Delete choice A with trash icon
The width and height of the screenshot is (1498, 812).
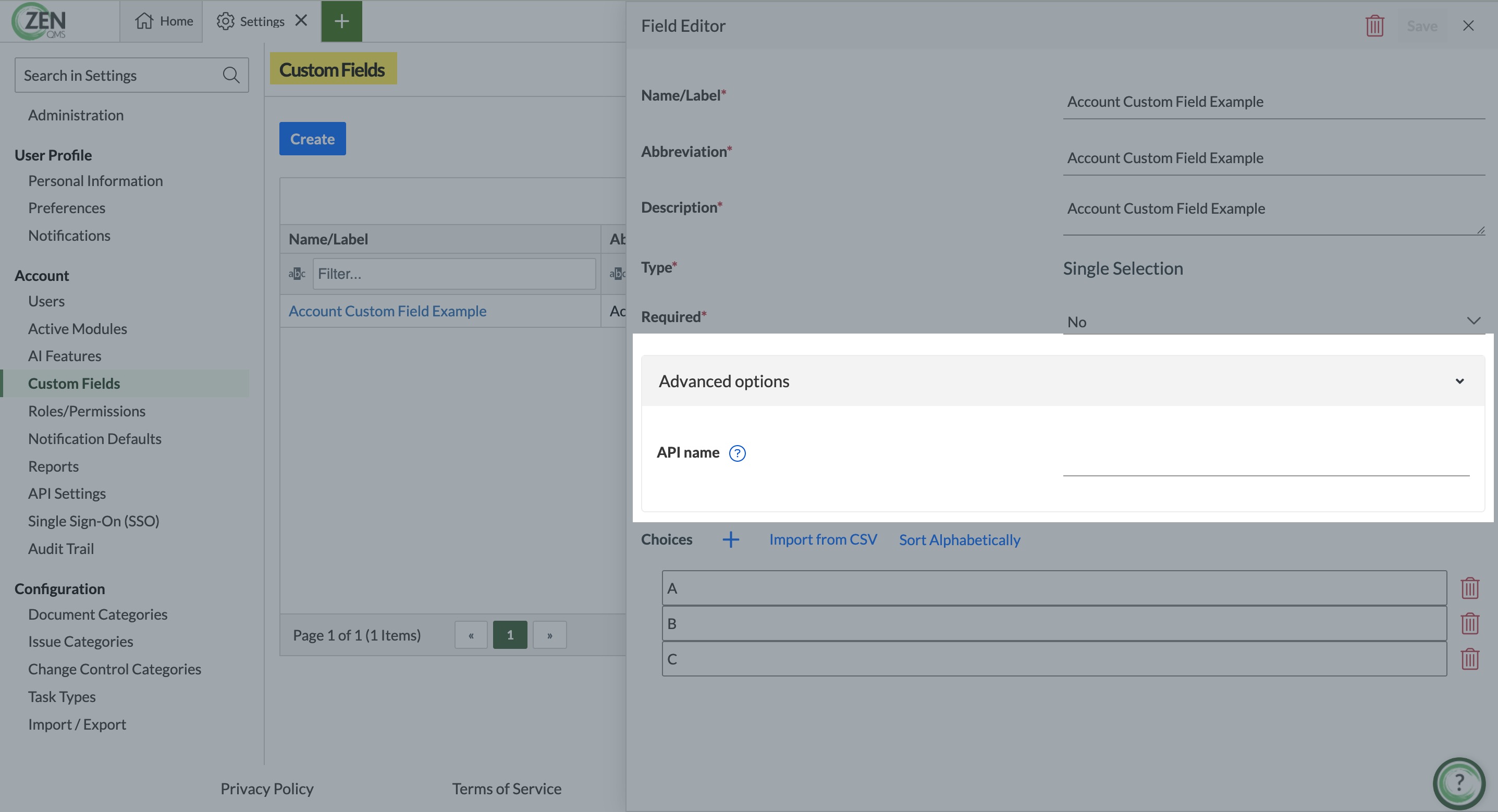(1469, 588)
